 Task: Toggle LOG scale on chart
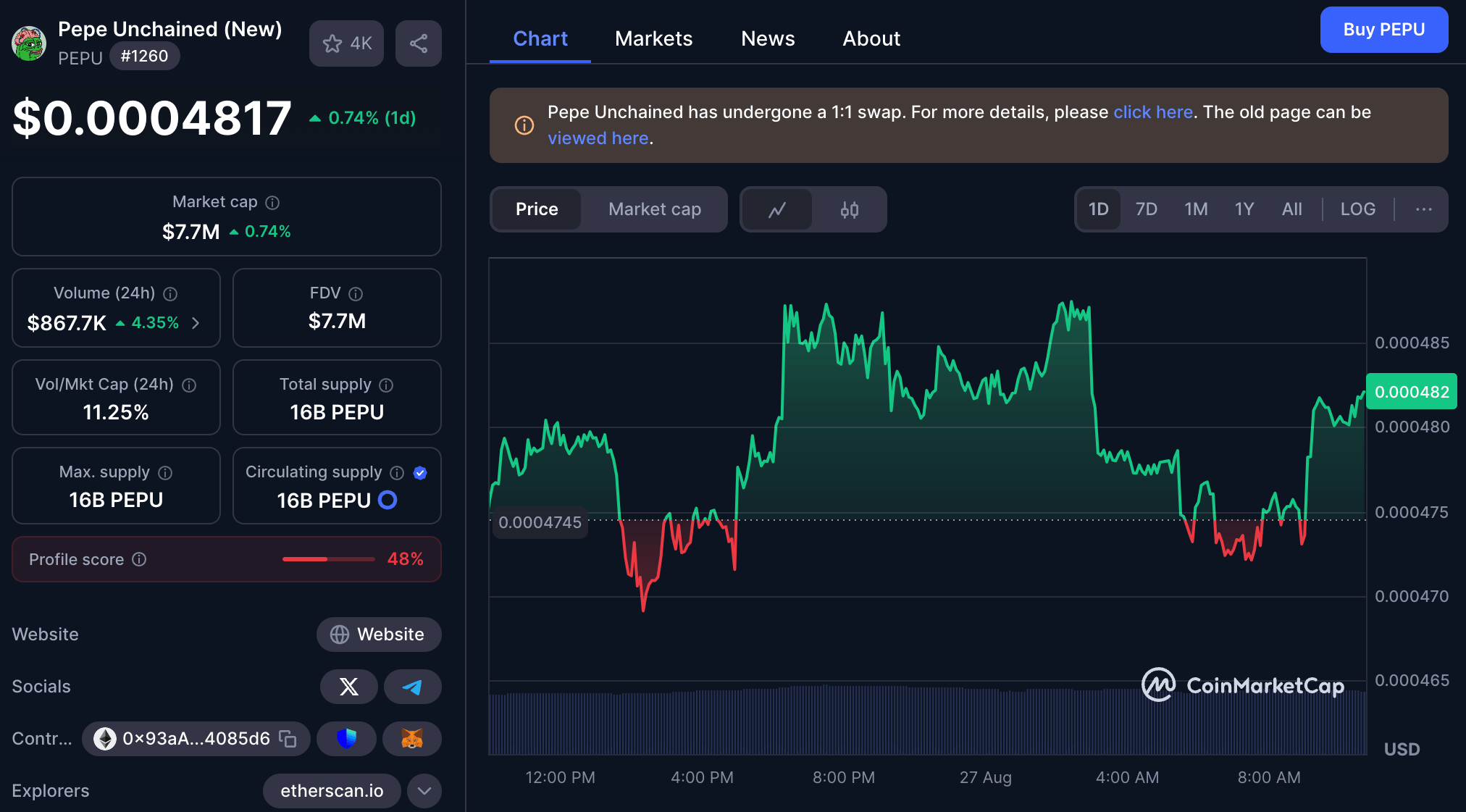[x=1358, y=209]
